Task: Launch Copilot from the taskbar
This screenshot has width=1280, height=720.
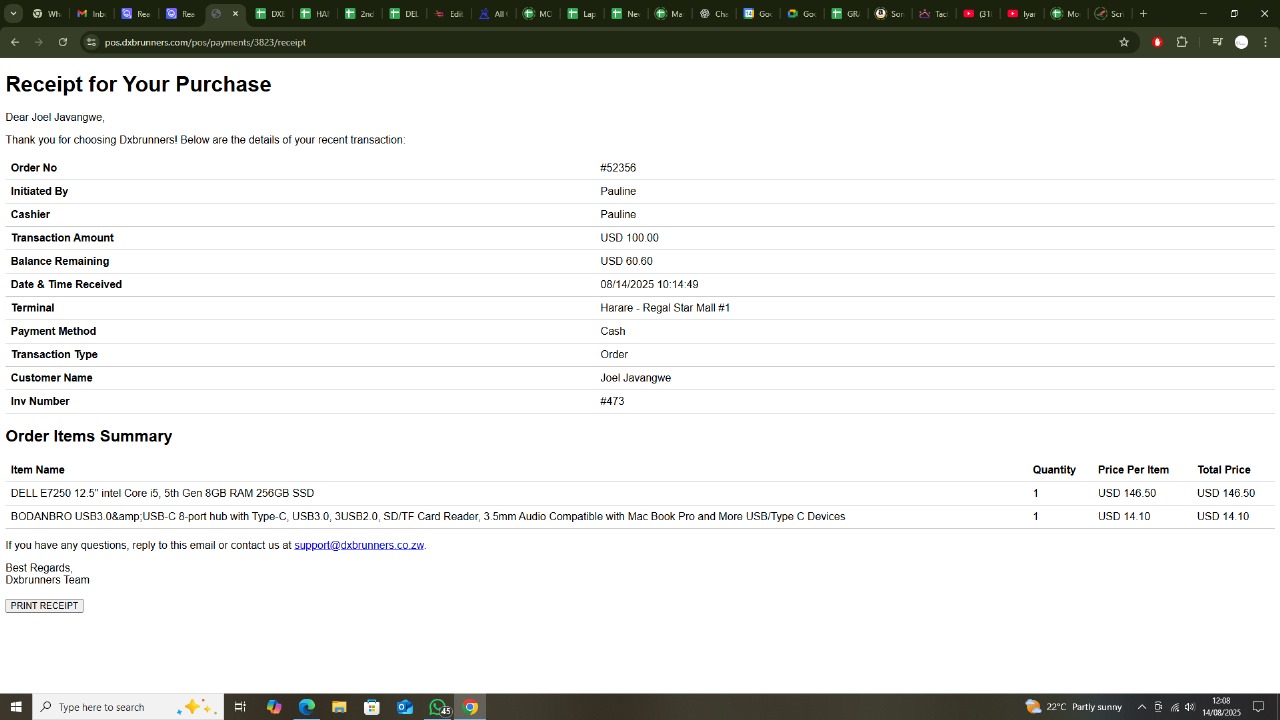Action: (x=274, y=707)
